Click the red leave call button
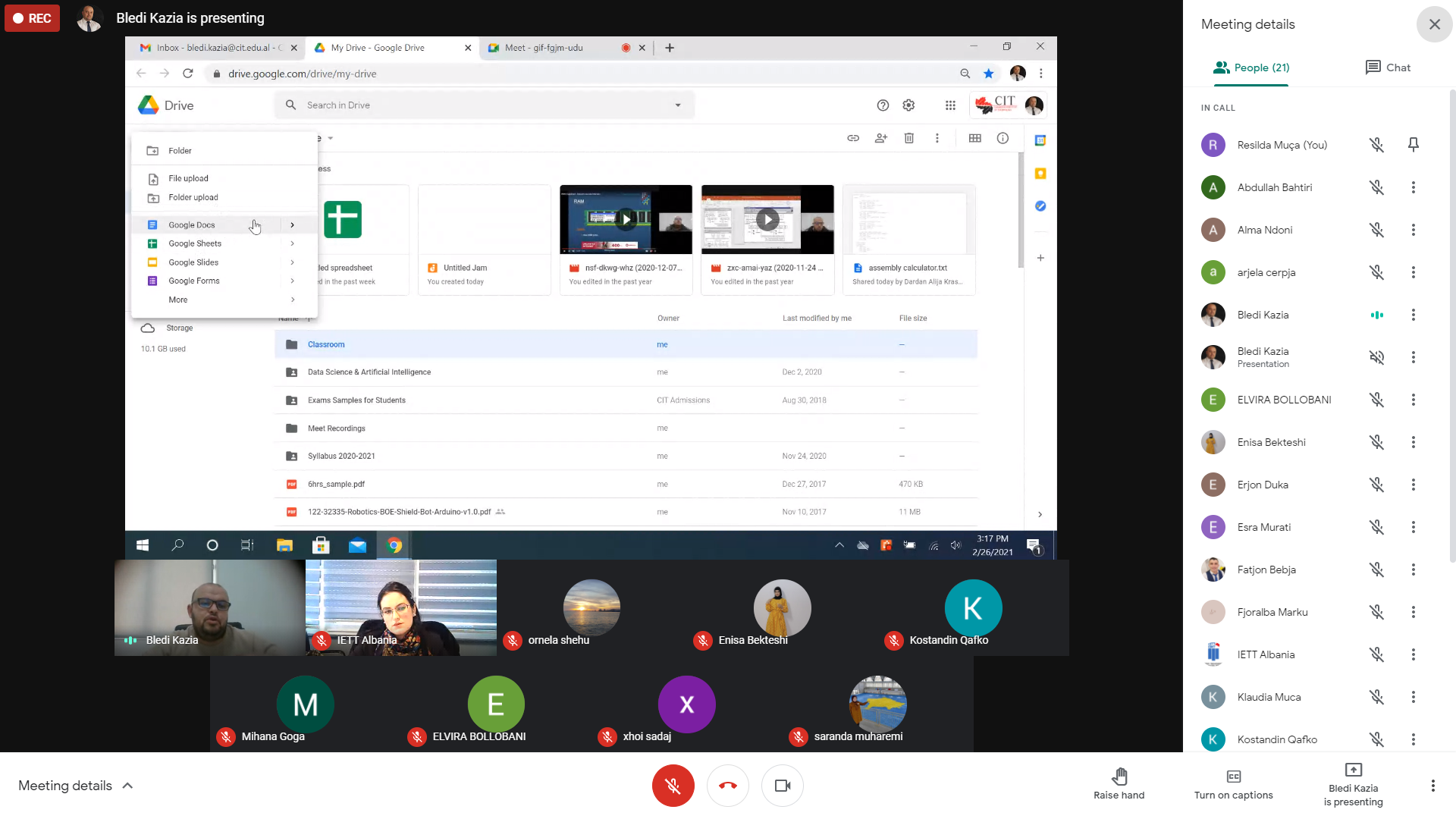Viewport: 1456px width, 819px height. coord(727,786)
